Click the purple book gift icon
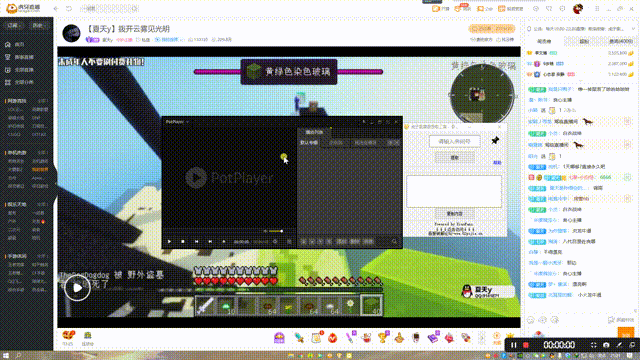640x360 pixels. pos(433,337)
